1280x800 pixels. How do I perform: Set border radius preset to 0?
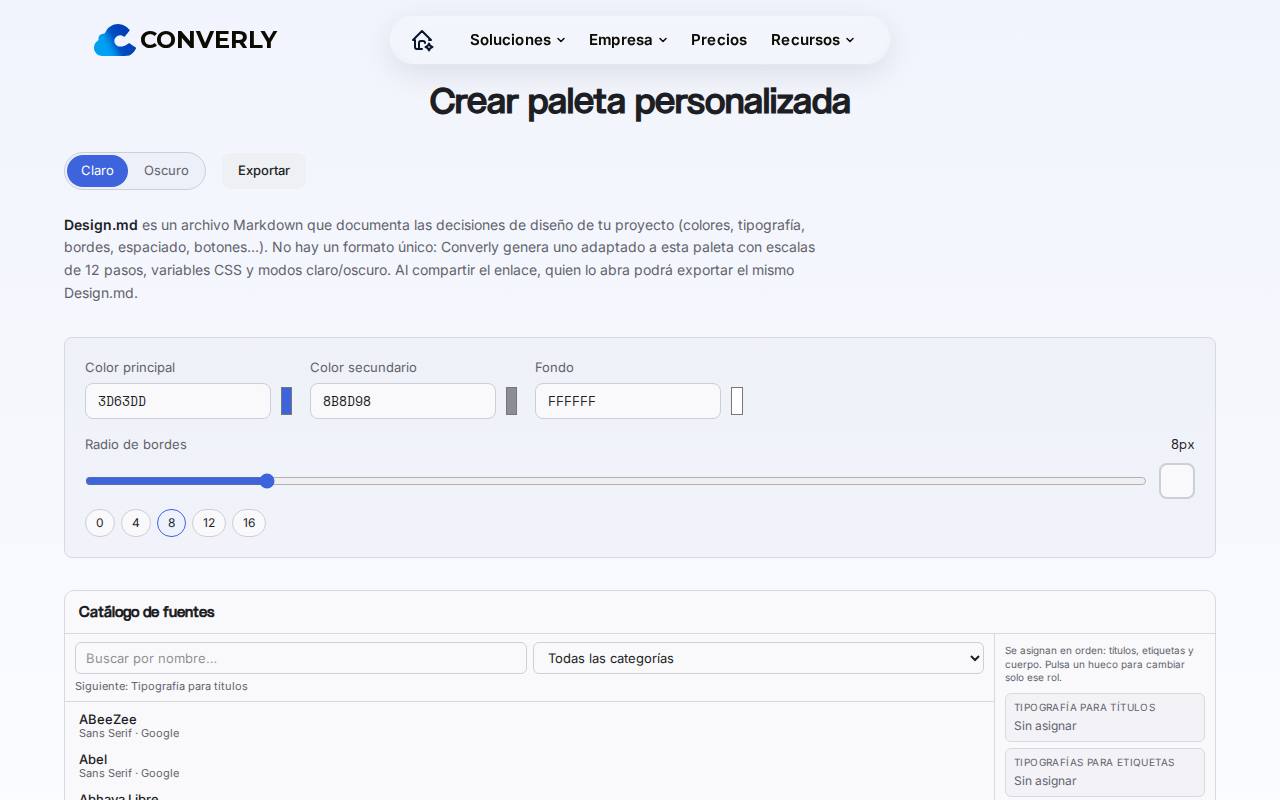point(100,523)
